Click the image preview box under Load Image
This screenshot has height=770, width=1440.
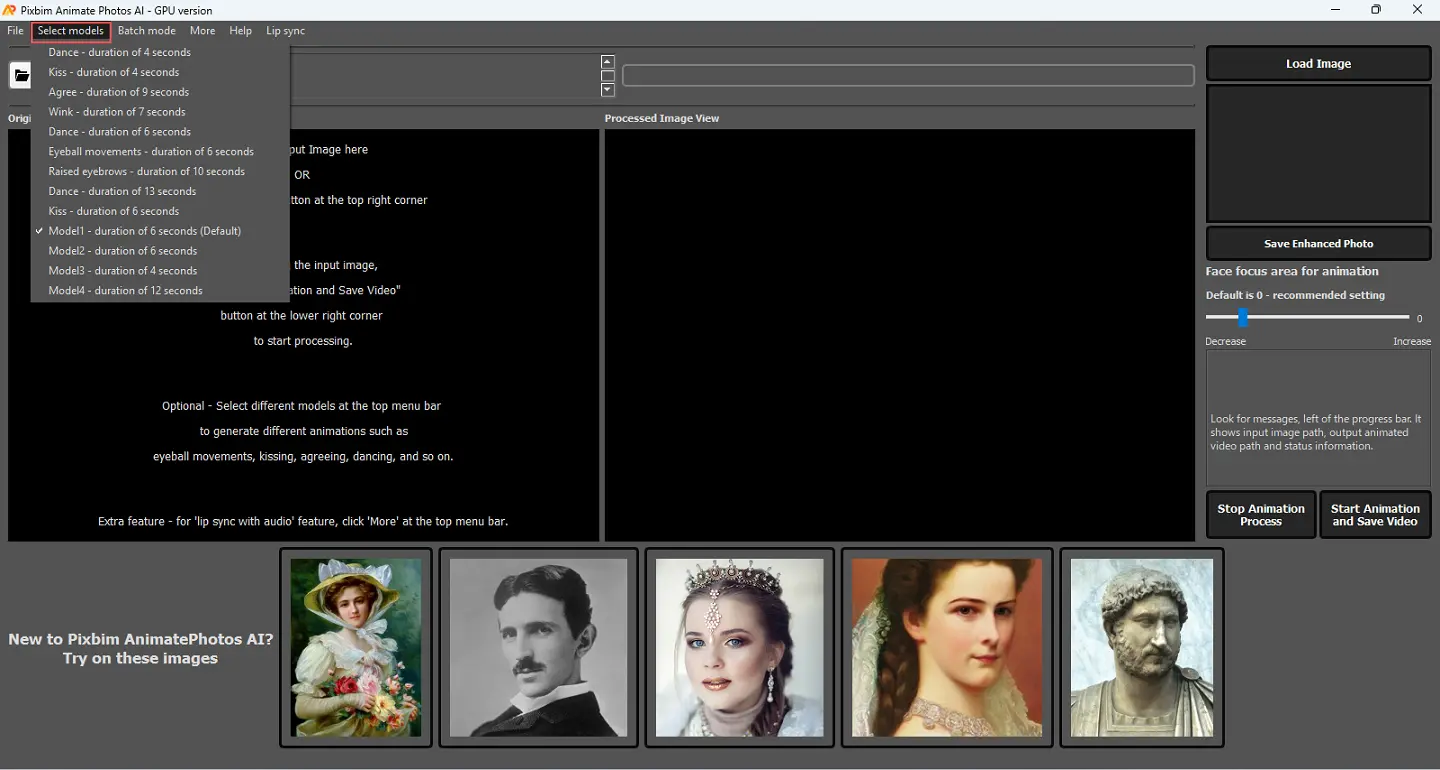click(1318, 153)
